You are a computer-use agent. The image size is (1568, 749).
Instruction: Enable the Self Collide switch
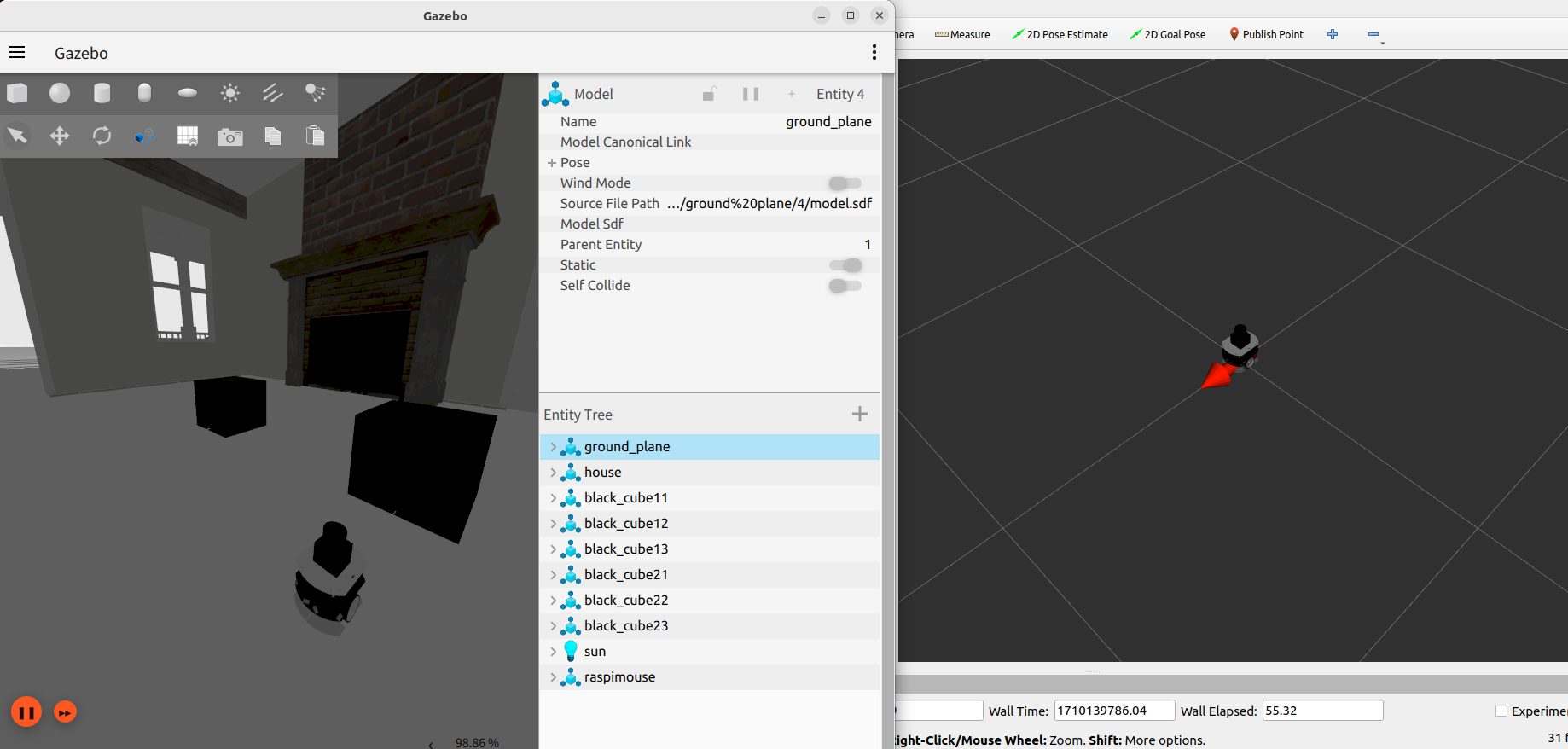coord(845,286)
